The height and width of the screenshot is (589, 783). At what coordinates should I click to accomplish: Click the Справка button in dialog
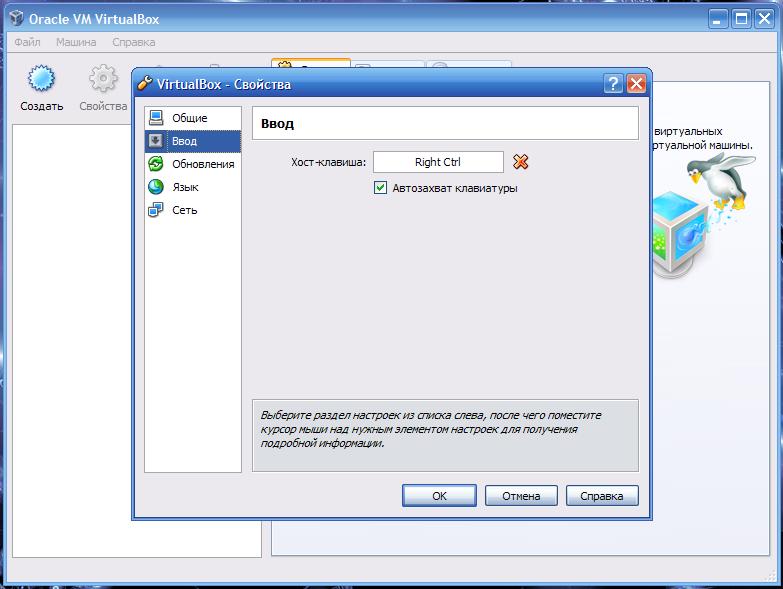[602, 496]
